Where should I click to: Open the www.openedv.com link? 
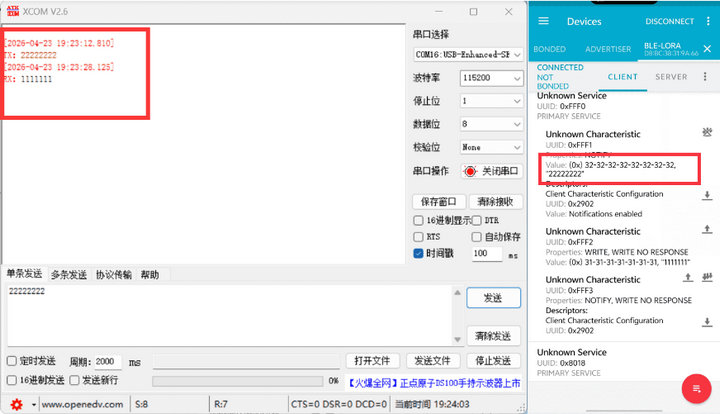tap(82, 404)
